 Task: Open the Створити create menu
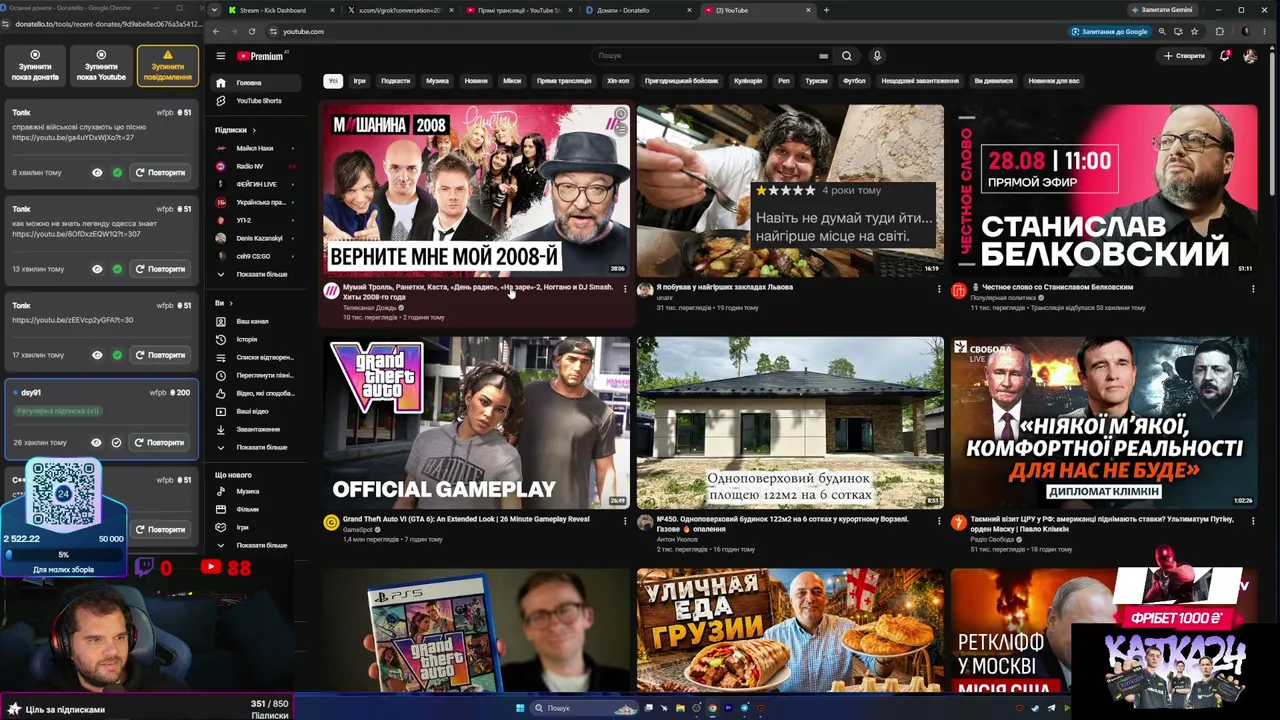click(x=1185, y=56)
